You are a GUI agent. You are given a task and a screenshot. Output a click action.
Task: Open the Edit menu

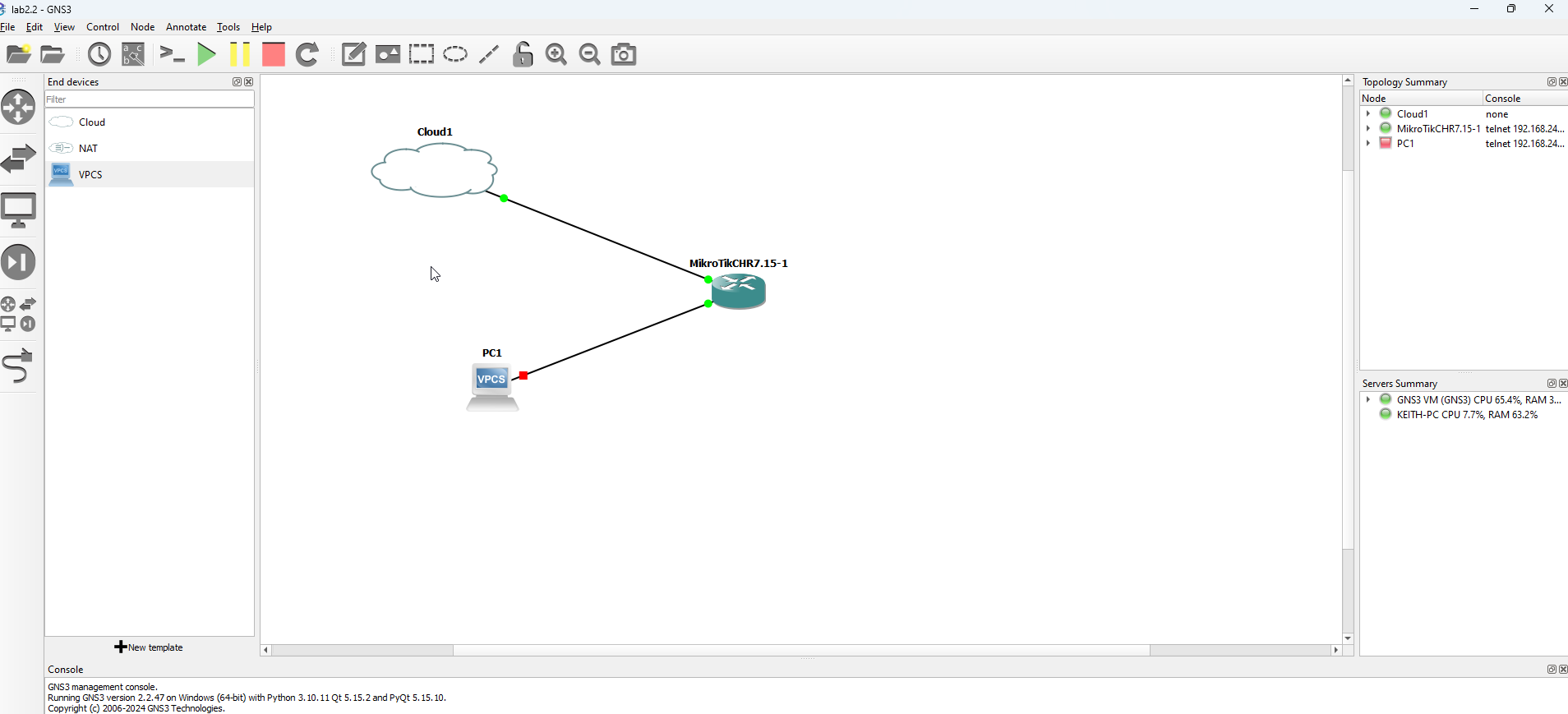(35, 27)
